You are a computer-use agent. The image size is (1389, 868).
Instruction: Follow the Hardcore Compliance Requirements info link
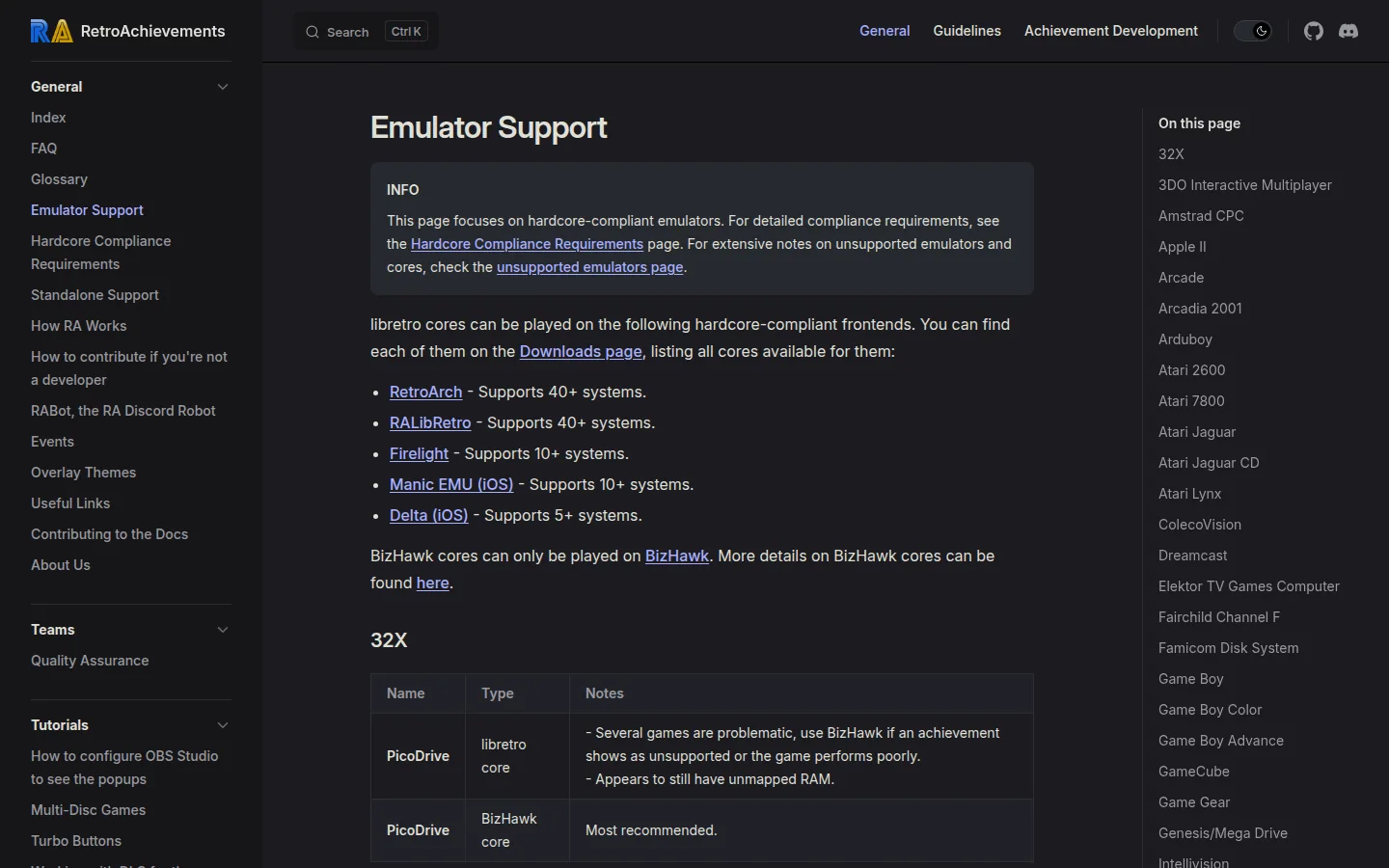(527, 244)
